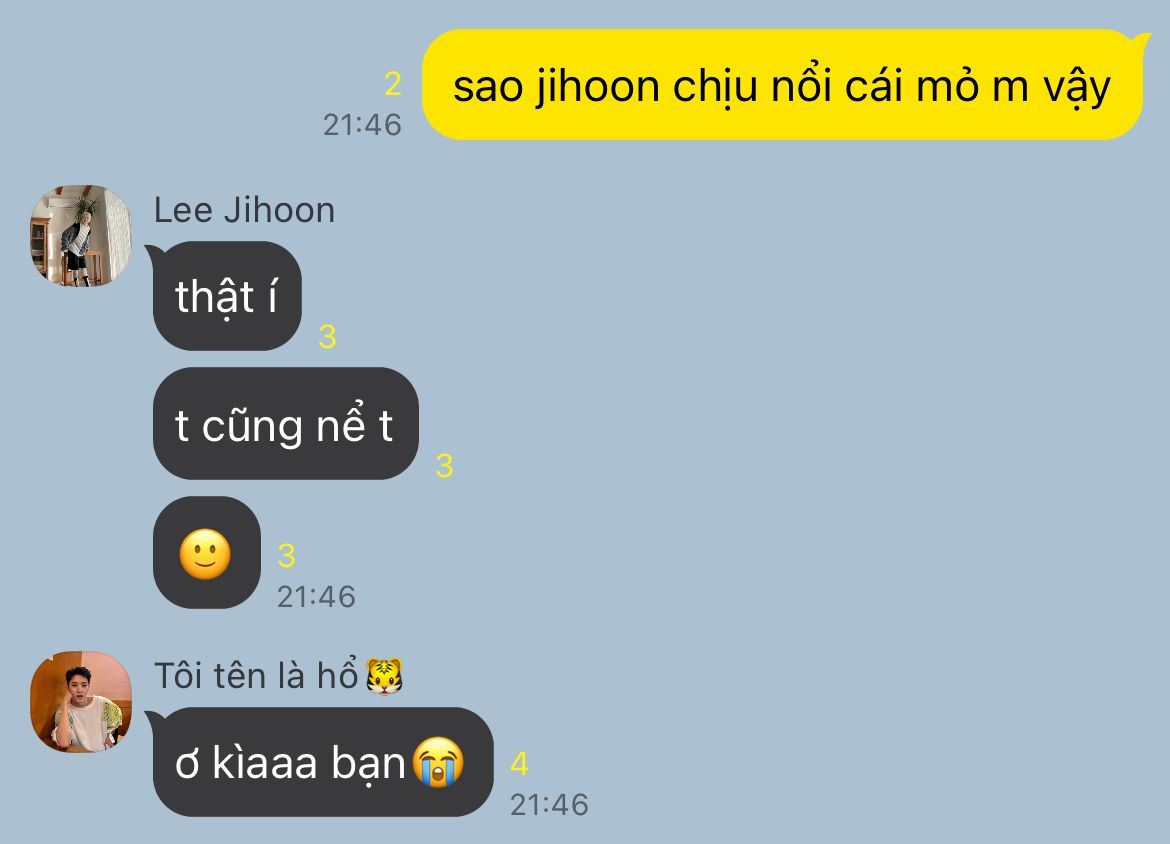Click the 21:46 timestamp under smiley bubble
The width and height of the screenshot is (1170, 844).
click(x=316, y=596)
